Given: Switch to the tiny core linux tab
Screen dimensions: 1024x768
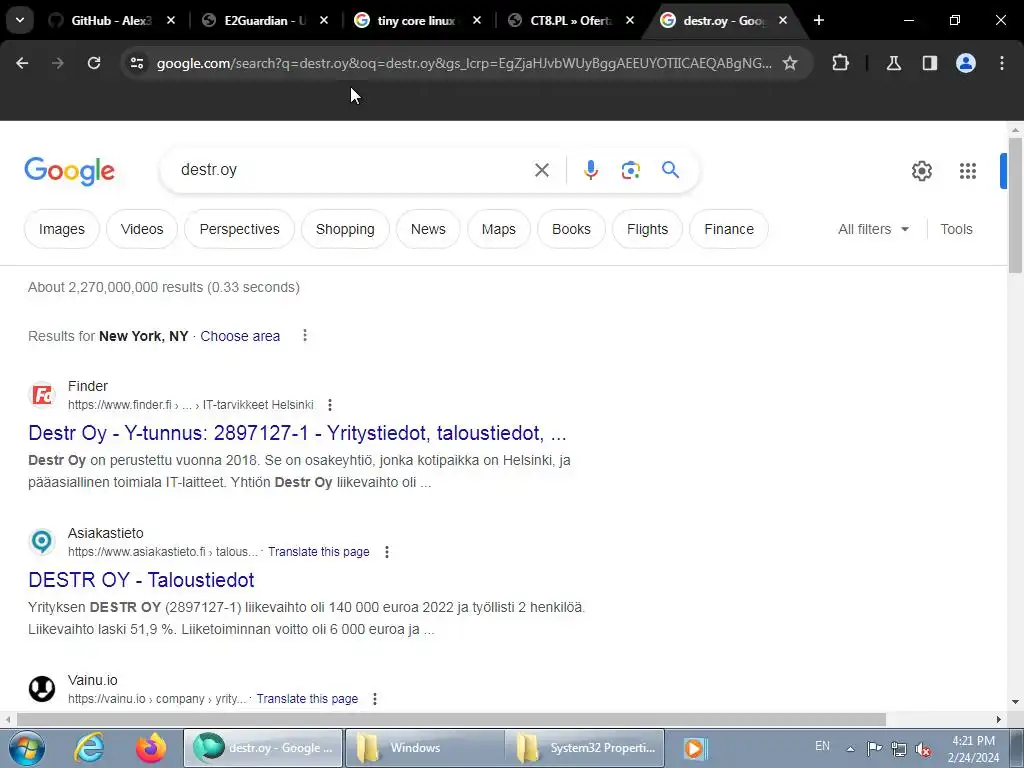Looking at the screenshot, I should 417,20.
